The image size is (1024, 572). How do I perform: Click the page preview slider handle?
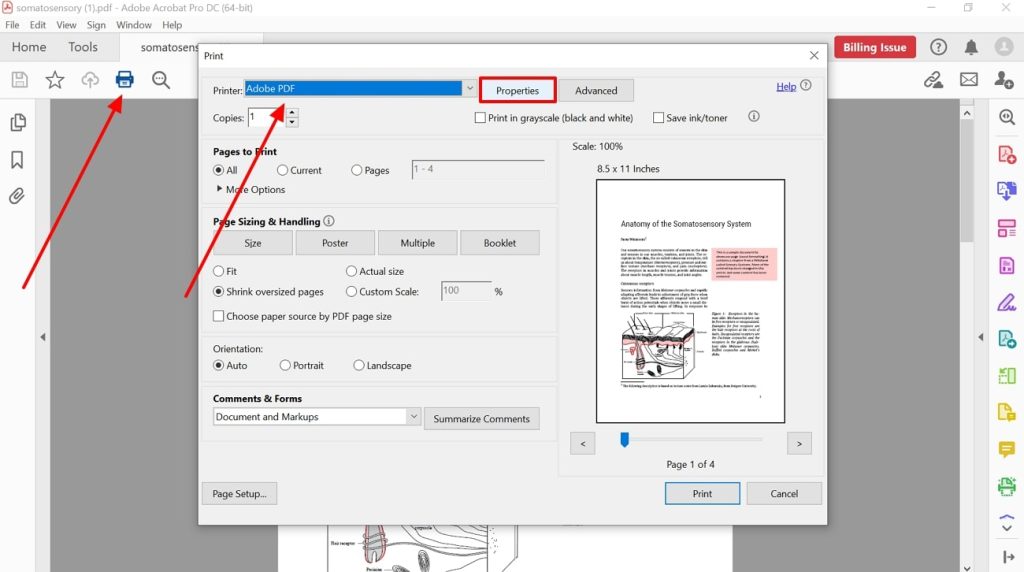624,439
